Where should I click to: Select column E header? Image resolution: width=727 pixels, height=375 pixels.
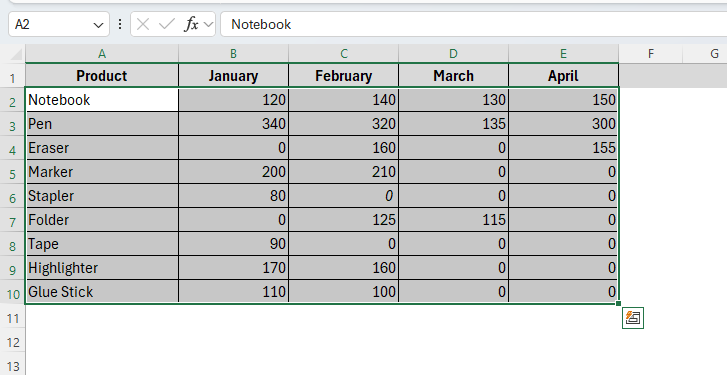click(563, 54)
